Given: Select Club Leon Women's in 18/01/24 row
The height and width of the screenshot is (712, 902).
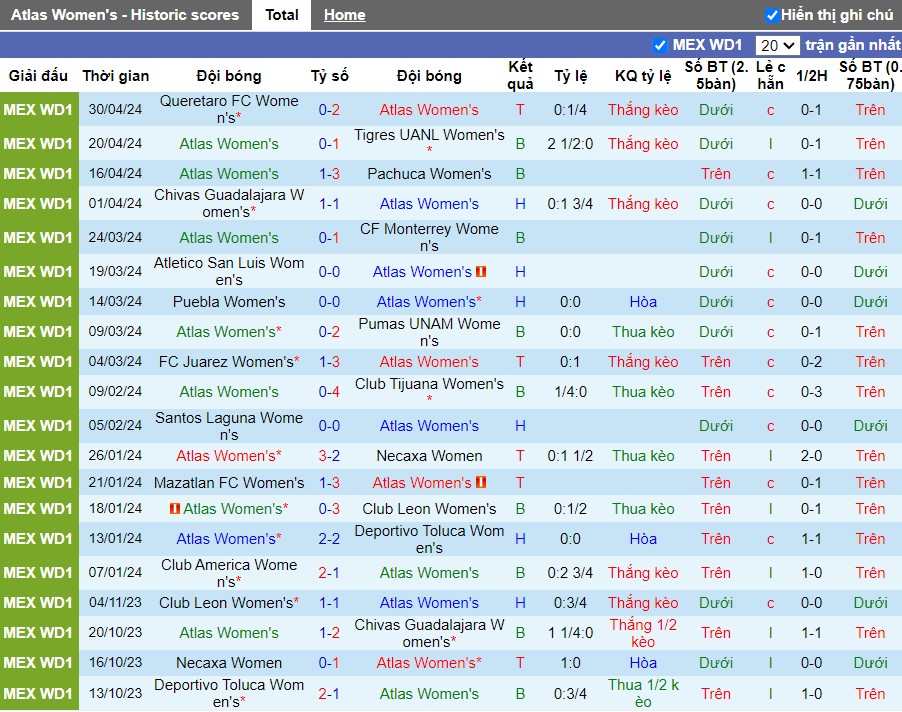Looking at the screenshot, I should click(429, 509).
